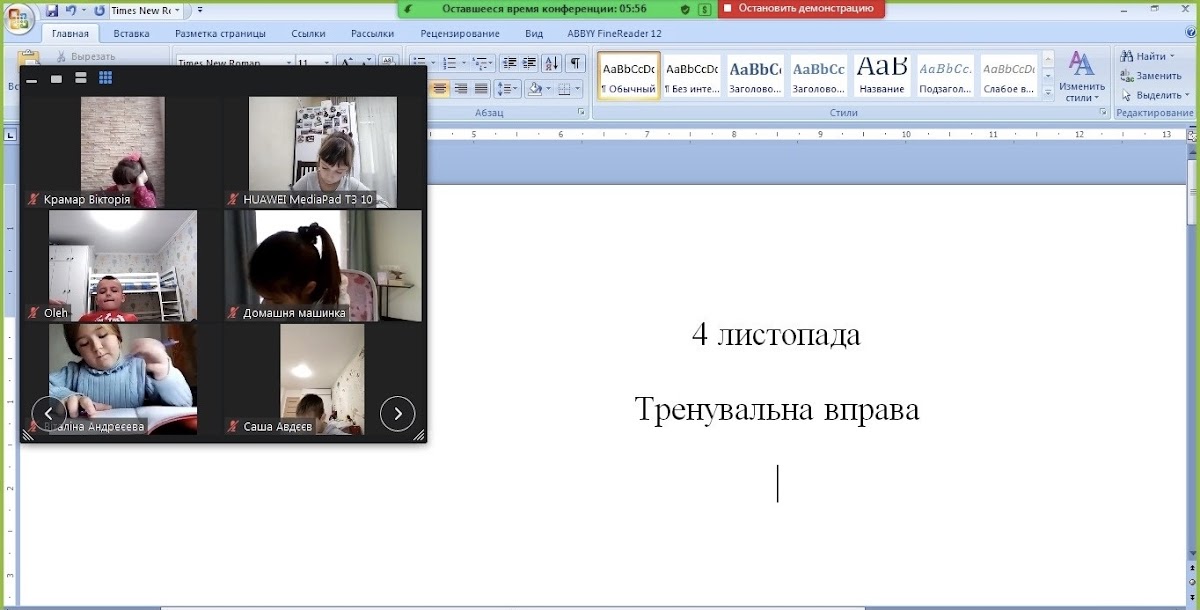Toggle align text right
This screenshot has height=610, width=1200.
point(461,89)
